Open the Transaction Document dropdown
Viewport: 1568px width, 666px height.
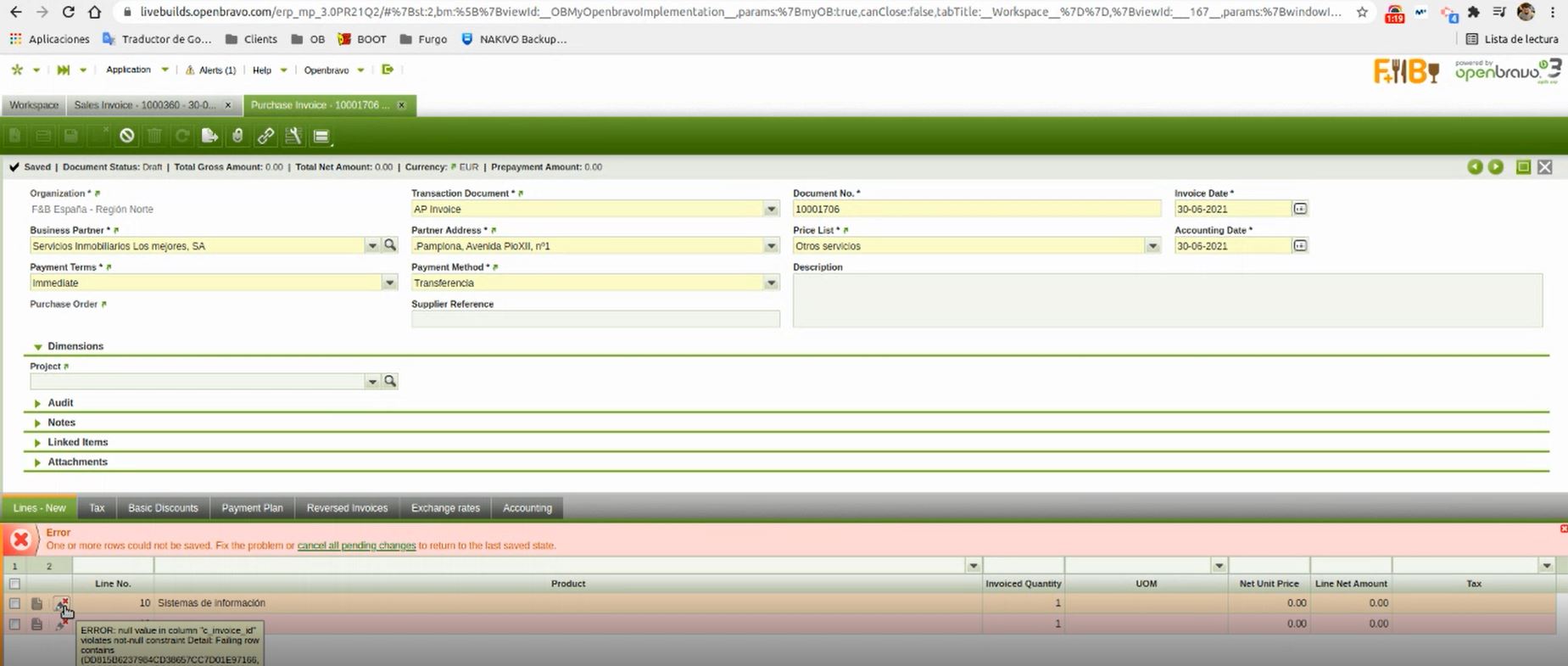pos(771,210)
